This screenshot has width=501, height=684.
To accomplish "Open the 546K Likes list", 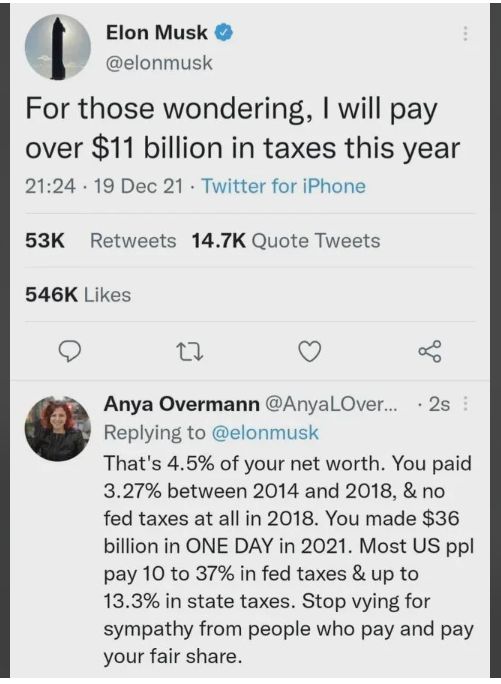I will (78, 295).
